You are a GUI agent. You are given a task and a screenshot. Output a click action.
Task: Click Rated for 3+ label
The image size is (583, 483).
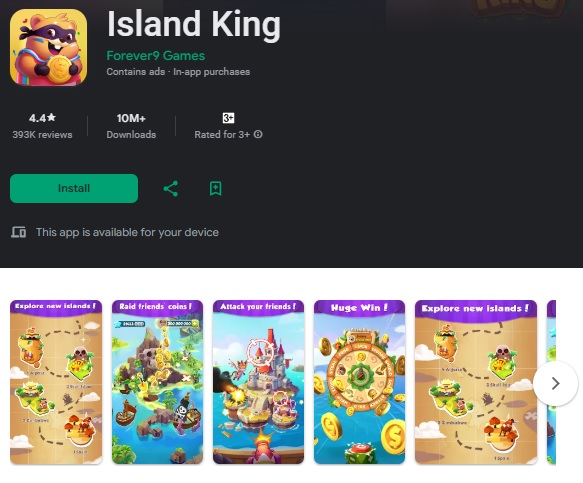pos(222,135)
